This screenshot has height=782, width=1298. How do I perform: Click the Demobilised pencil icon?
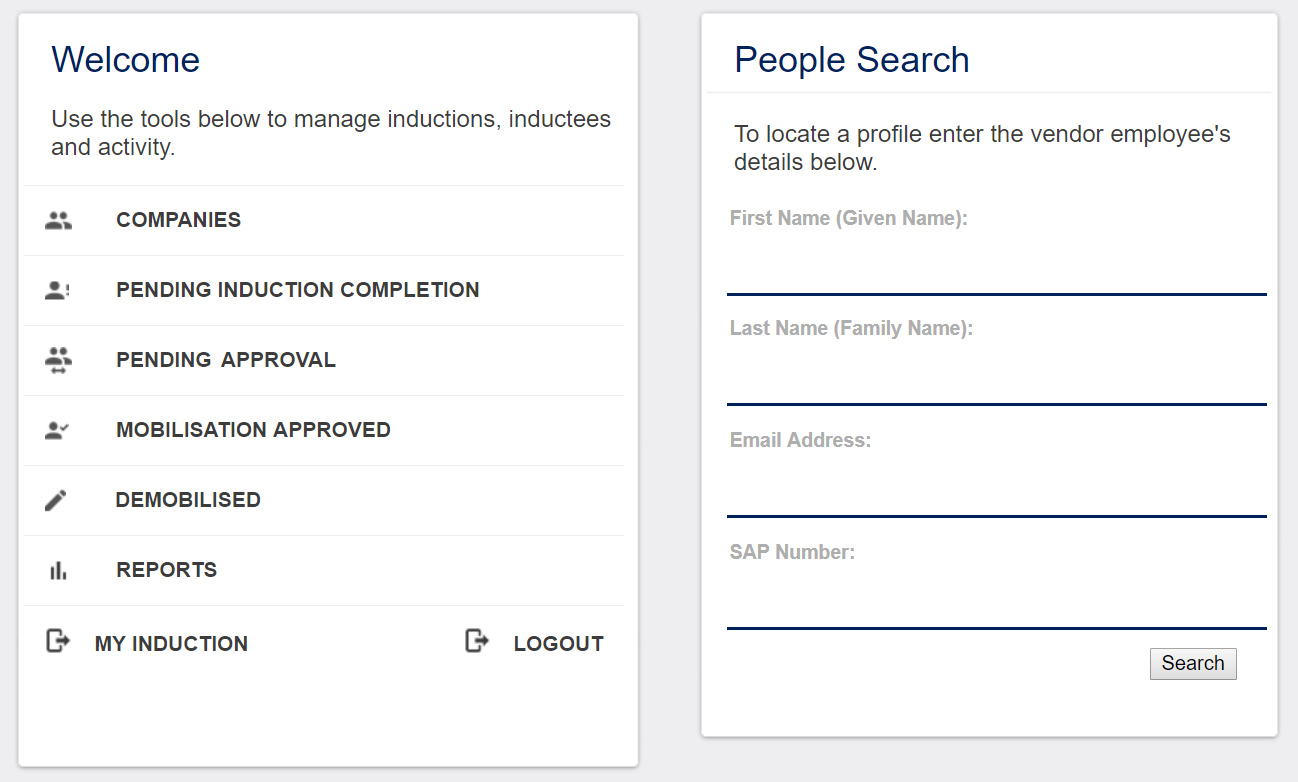point(57,500)
